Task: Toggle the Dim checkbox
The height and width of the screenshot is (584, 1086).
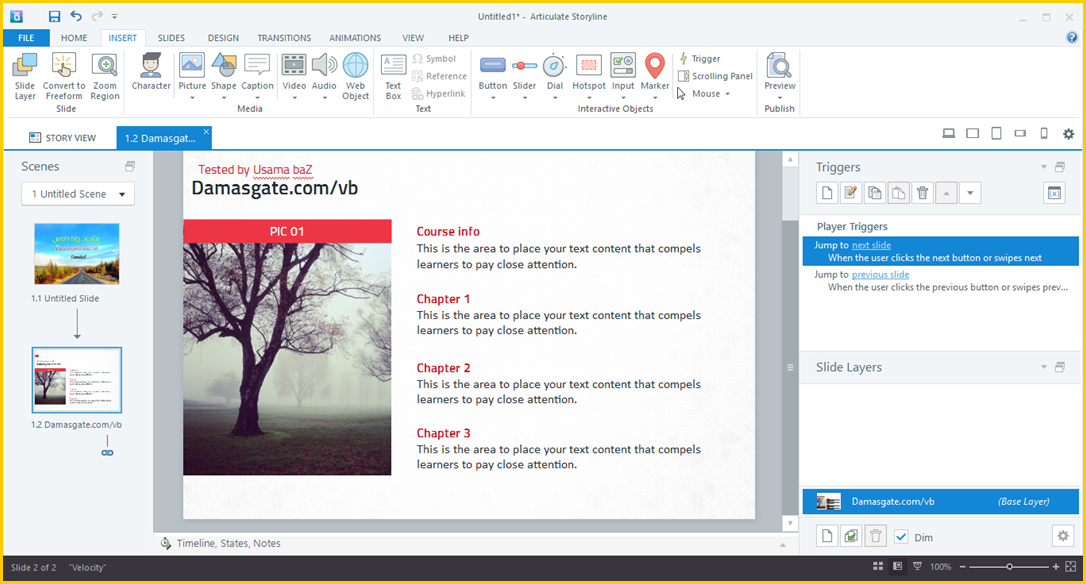Action: click(x=901, y=537)
